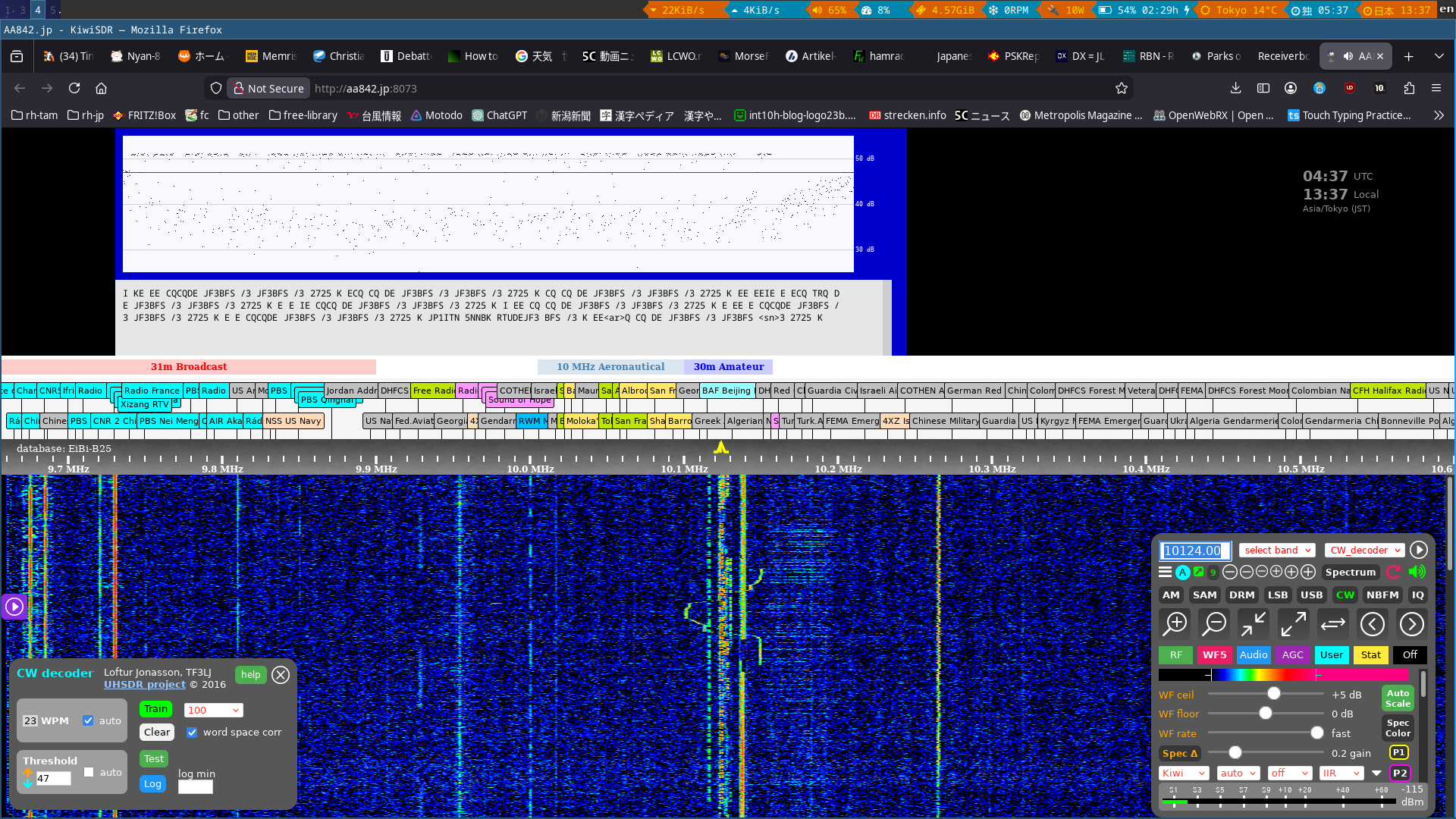
Task: Toggle word space corr checkbox
Action: coord(192,733)
